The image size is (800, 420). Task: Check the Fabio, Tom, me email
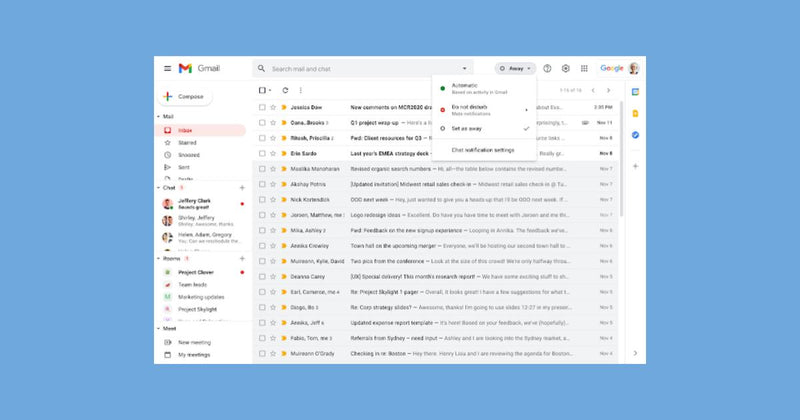(262, 338)
